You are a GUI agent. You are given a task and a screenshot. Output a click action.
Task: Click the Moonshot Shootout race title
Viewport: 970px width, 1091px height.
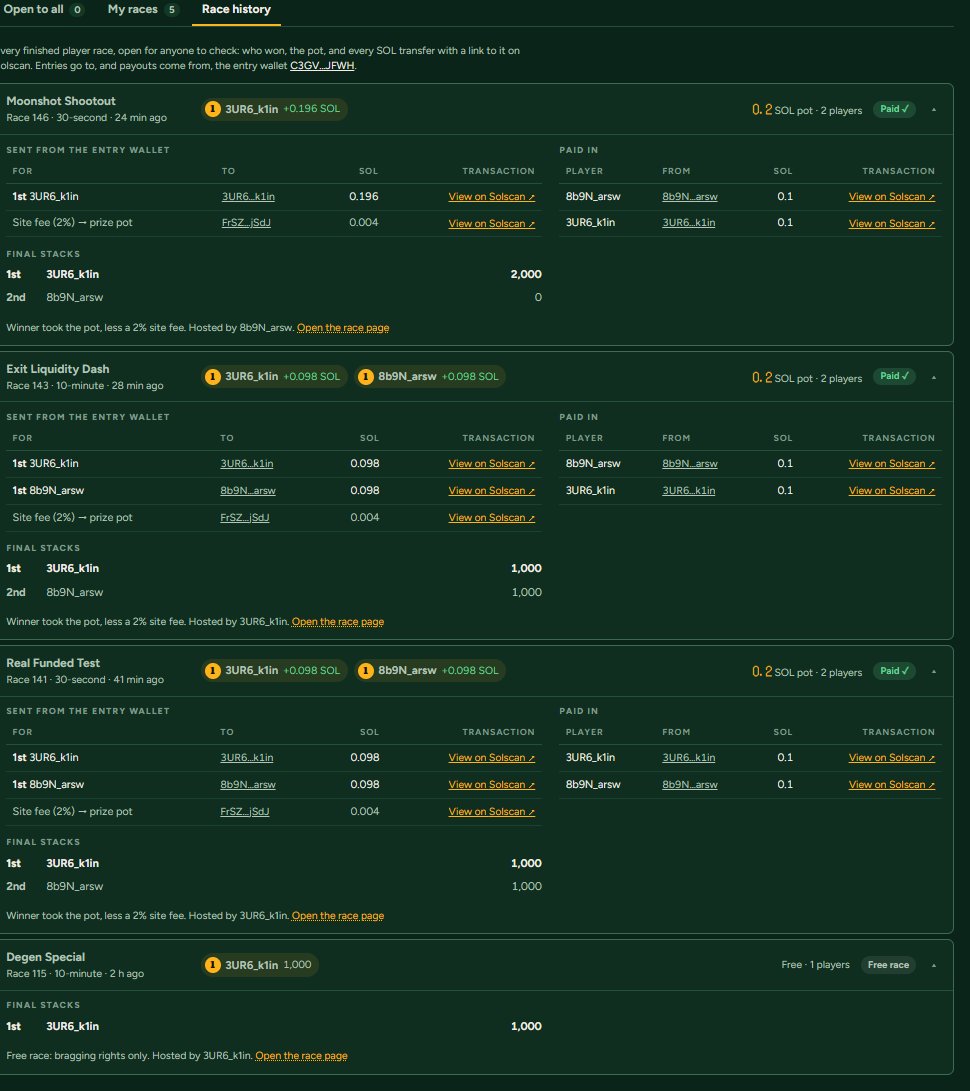[61, 101]
